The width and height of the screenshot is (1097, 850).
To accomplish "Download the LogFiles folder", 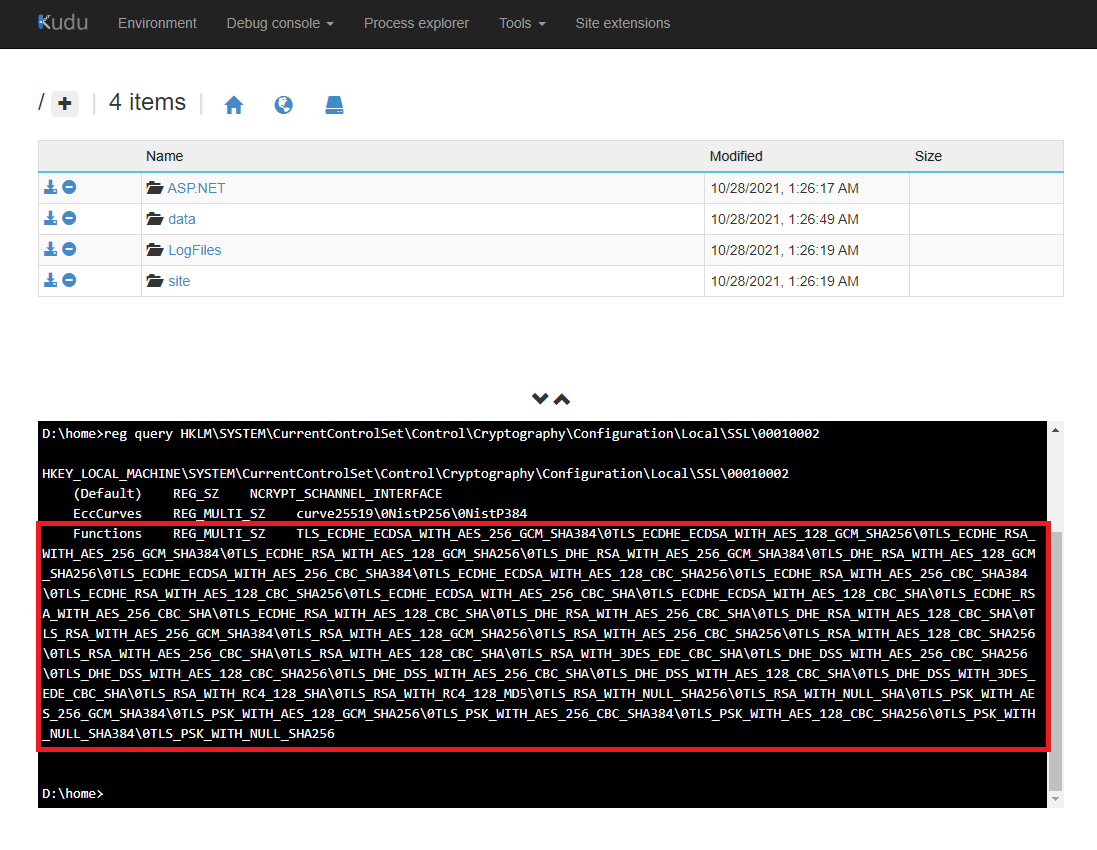I will point(51,249).
